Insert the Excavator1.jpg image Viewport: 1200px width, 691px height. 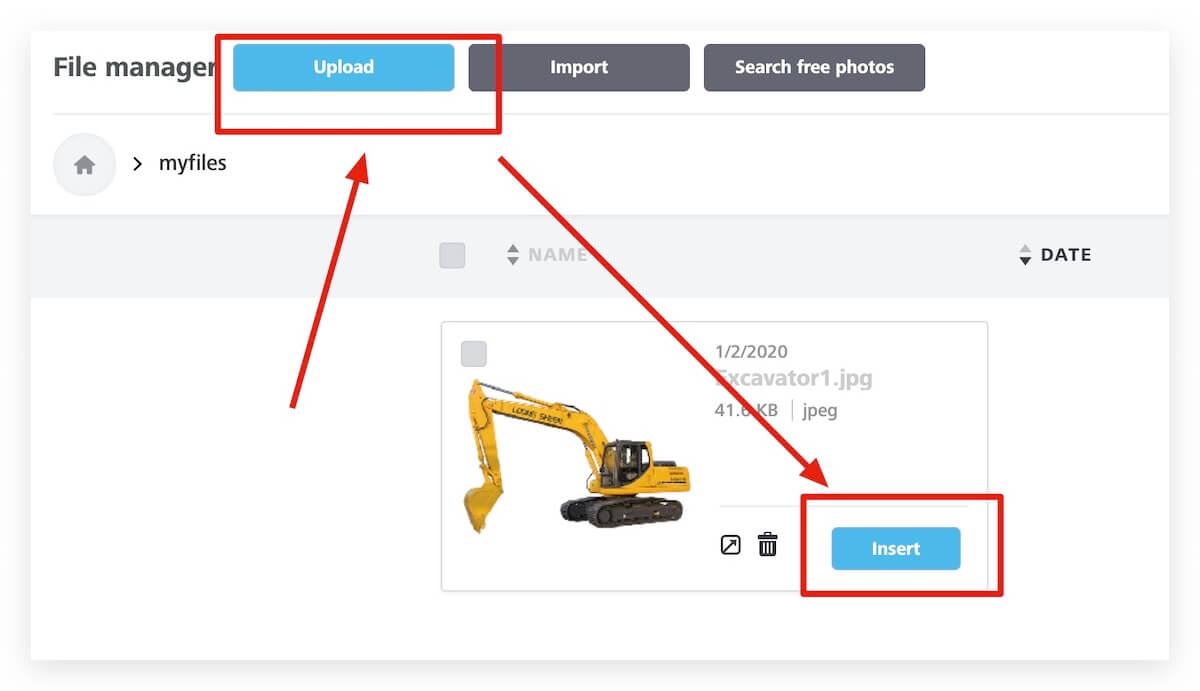pyautogui.click(x=895, y=549)
